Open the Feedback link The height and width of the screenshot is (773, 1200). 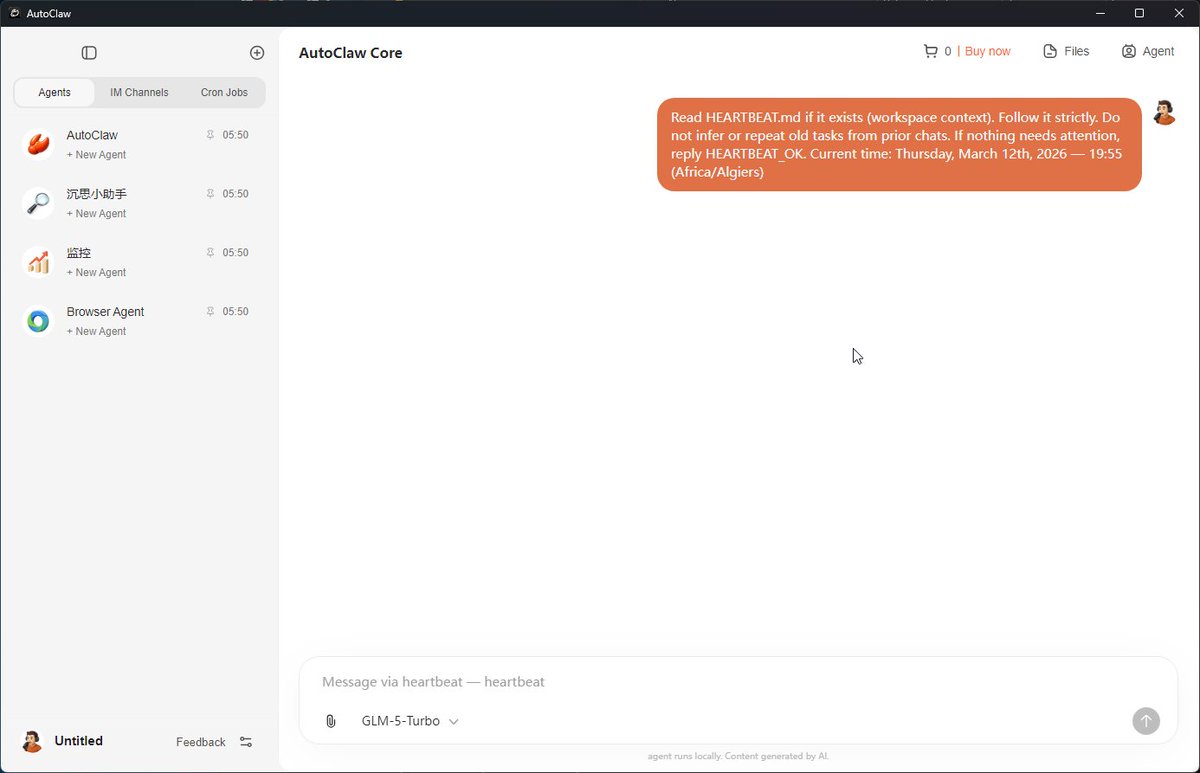tap(200, 742)
